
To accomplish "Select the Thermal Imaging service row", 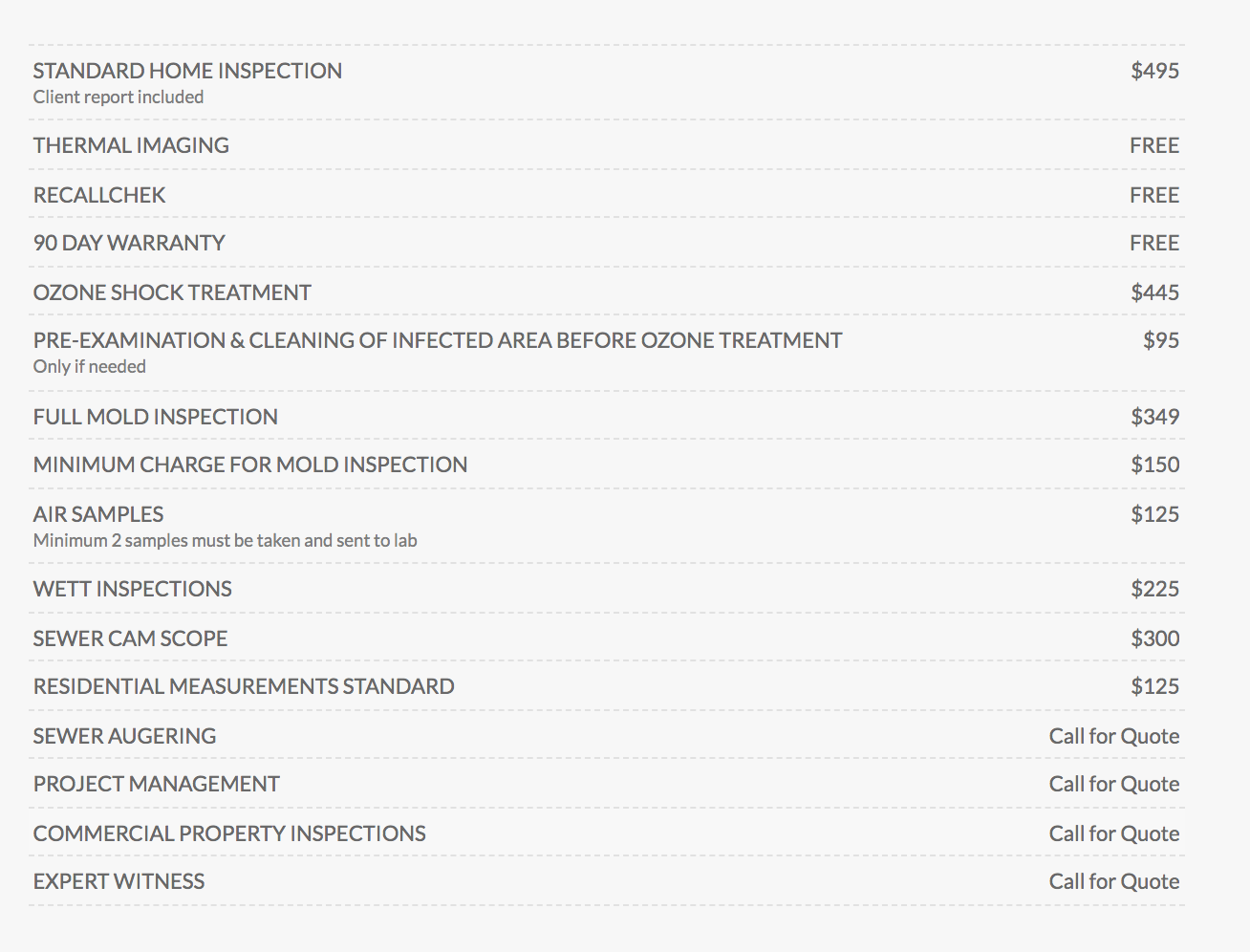I will point(606,145).
